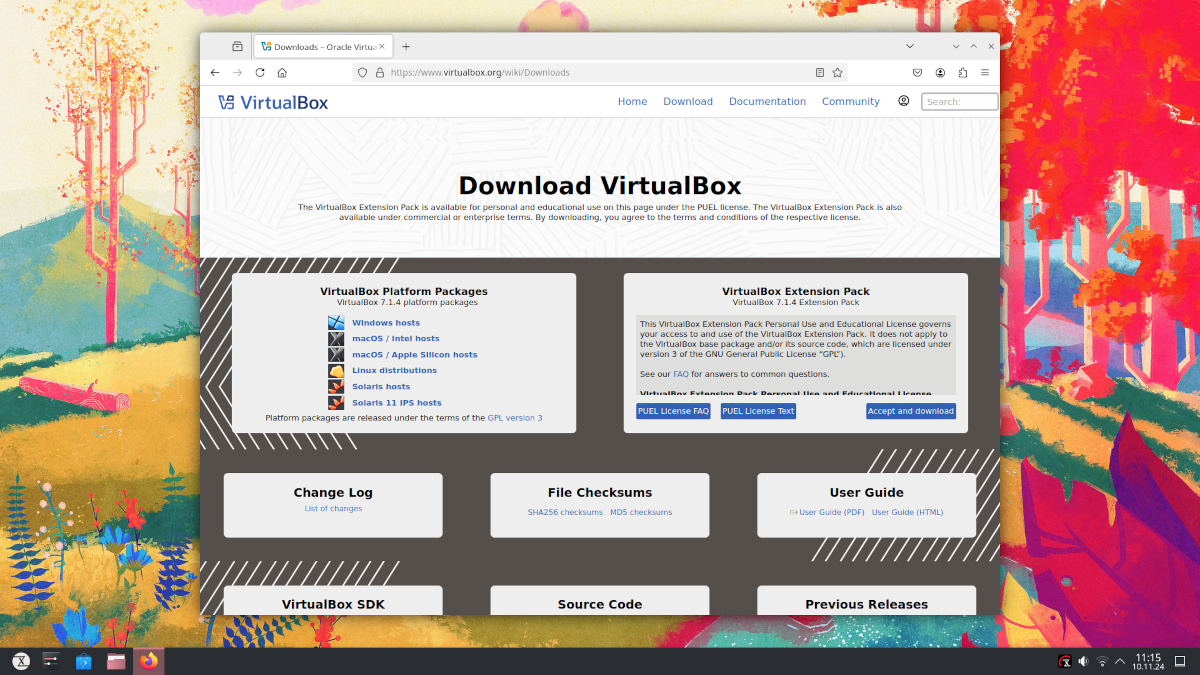The height and width of the screenshot is (675, 1200).
Task: Open the Firefox account menu
Action: click(940, 73)
